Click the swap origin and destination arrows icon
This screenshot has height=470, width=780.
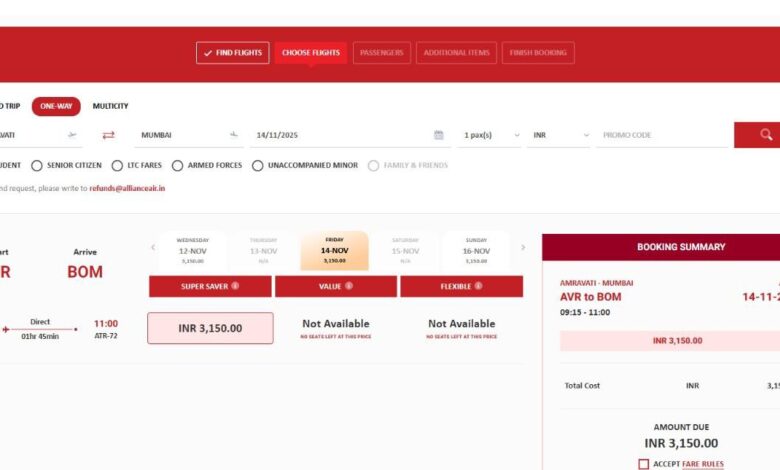point(108,135)
